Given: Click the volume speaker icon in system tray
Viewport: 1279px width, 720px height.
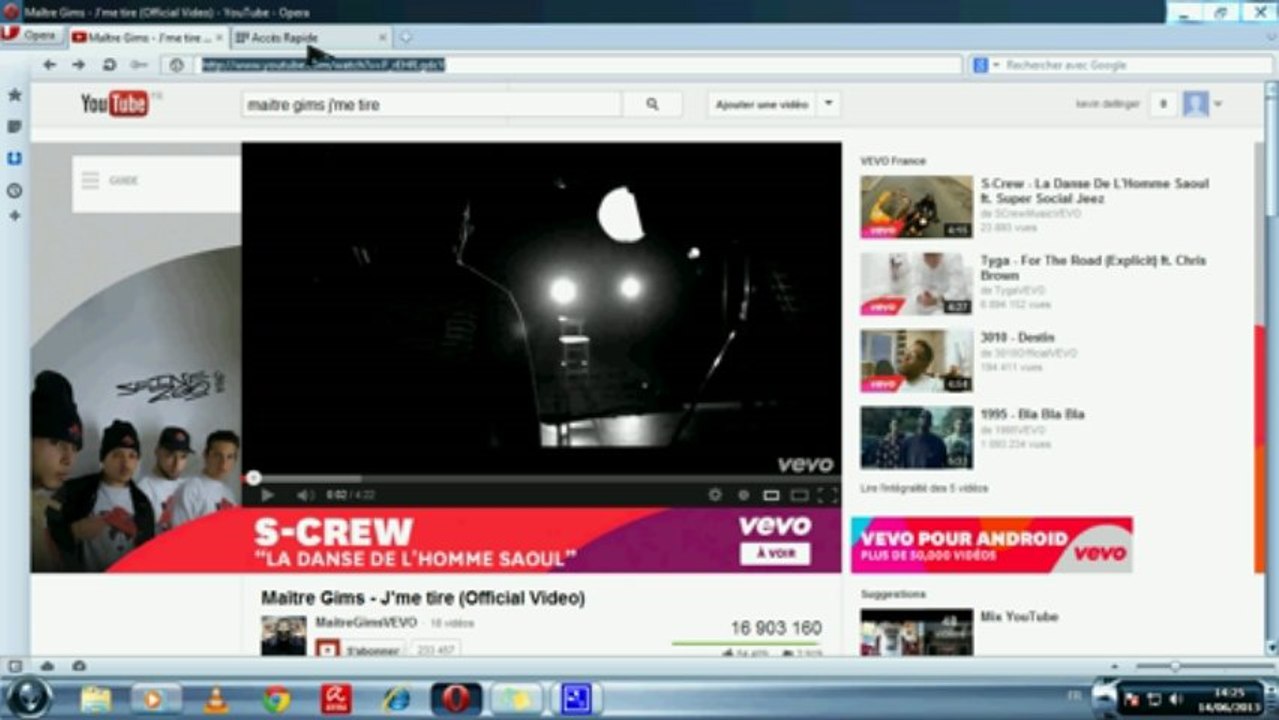Looking at the screenshot, I should click(1176, 698).
